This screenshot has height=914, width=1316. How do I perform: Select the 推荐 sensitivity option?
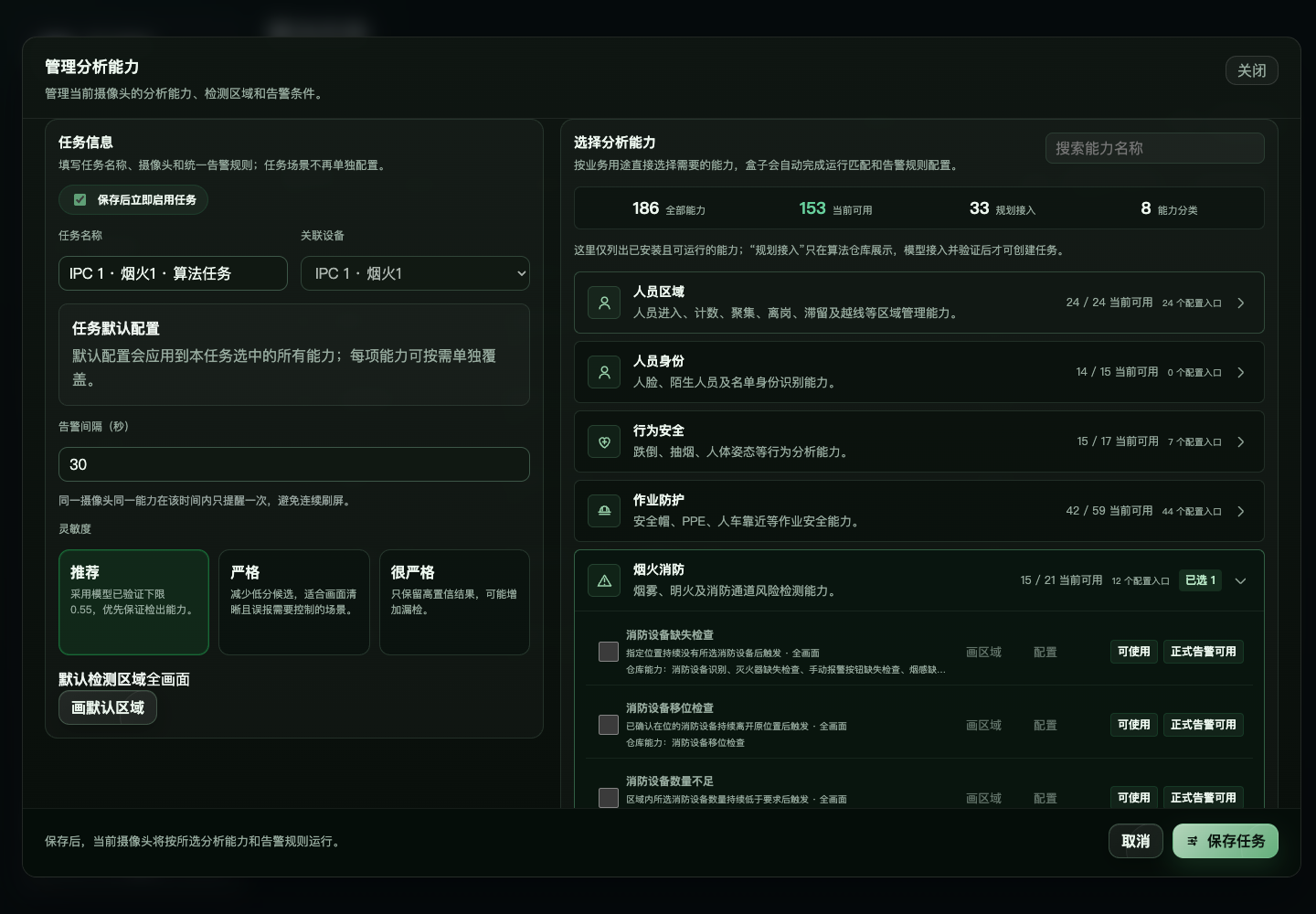pos(133,602)
